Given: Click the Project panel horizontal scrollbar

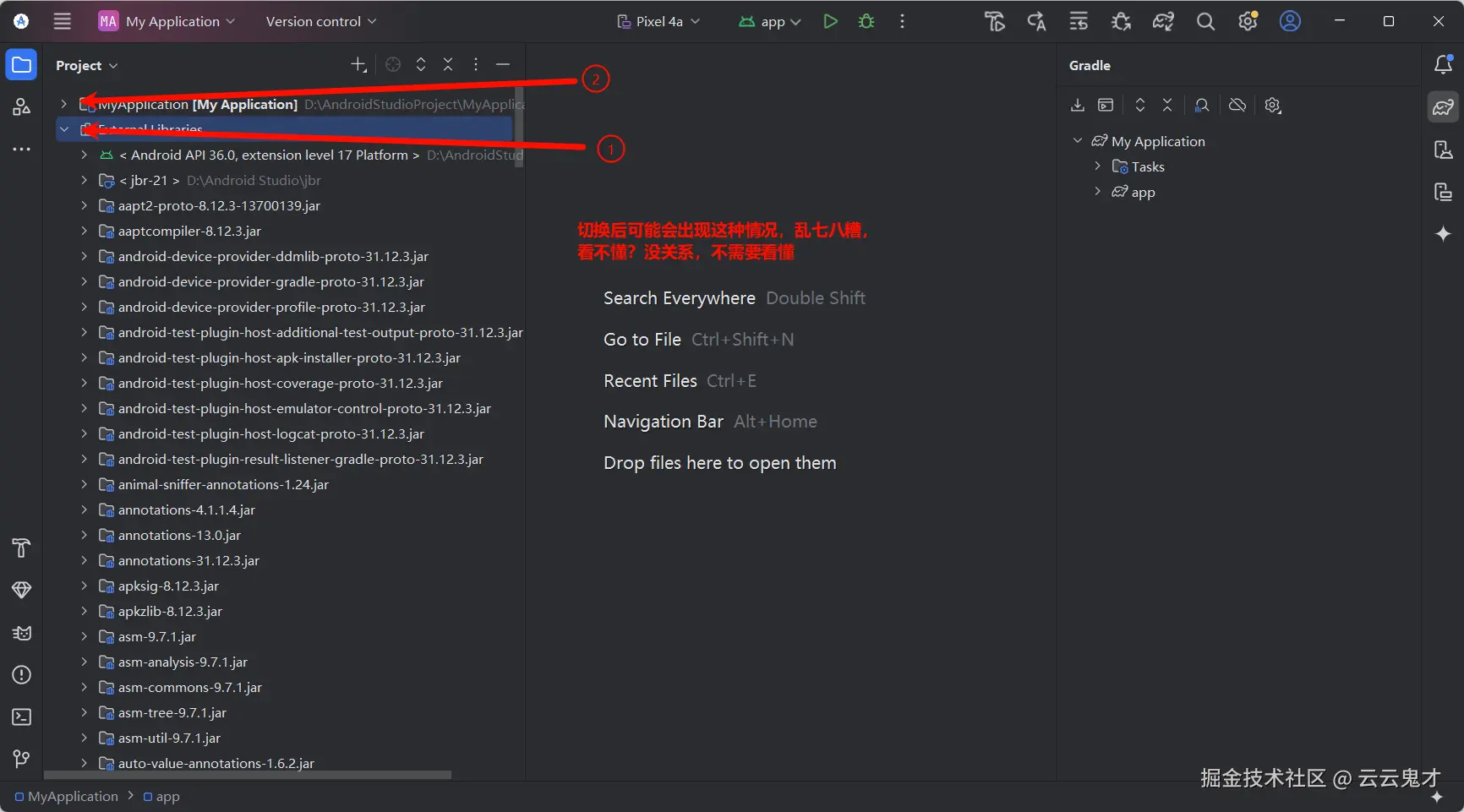Looking at the screenshot, I should [x=247, y=774].
